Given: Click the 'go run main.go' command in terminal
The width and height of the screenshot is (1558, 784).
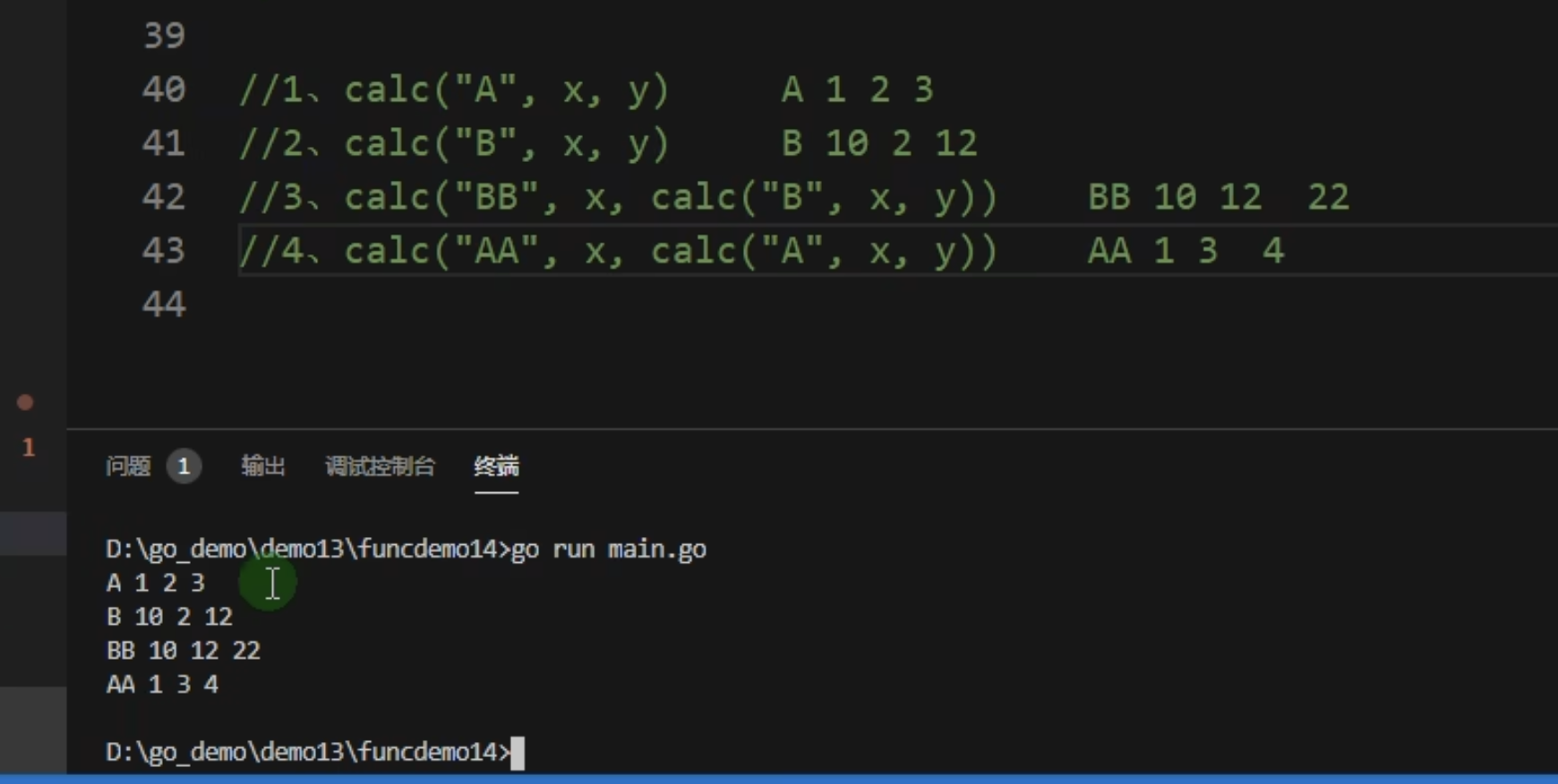Looking at the screenshot, I should tap(609, 550).
